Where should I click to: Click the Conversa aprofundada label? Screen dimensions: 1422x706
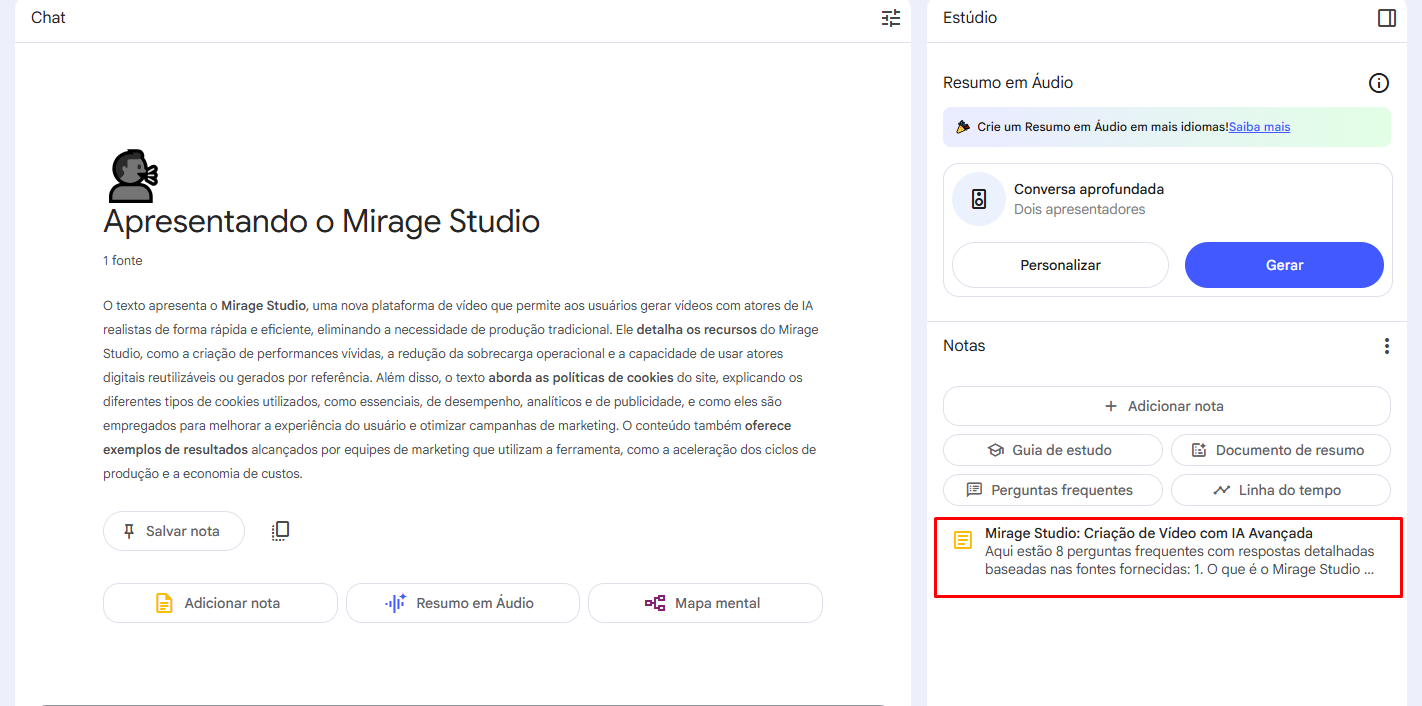(x=1089, y=189)
